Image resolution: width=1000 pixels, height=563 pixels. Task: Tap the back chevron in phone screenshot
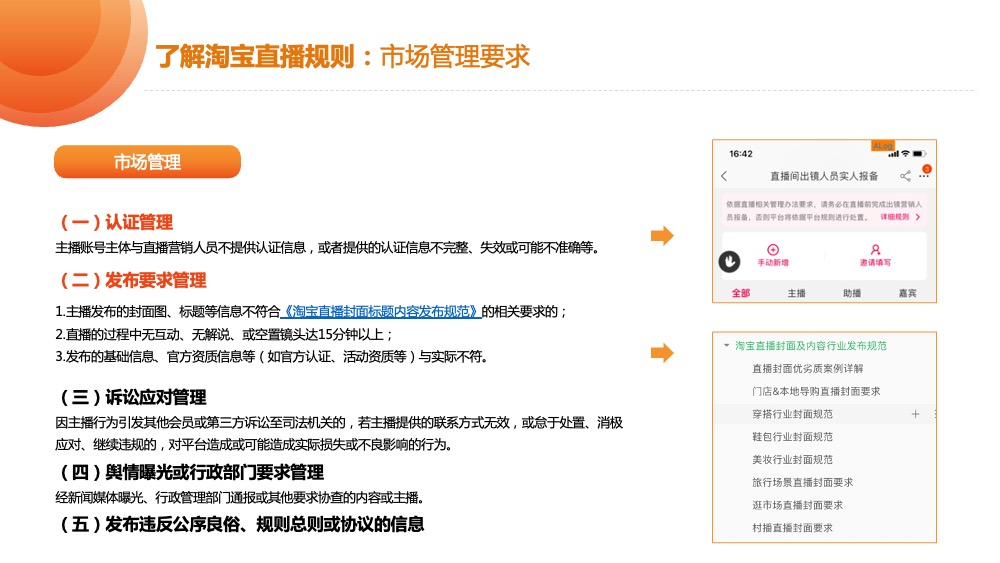point(724,176)
